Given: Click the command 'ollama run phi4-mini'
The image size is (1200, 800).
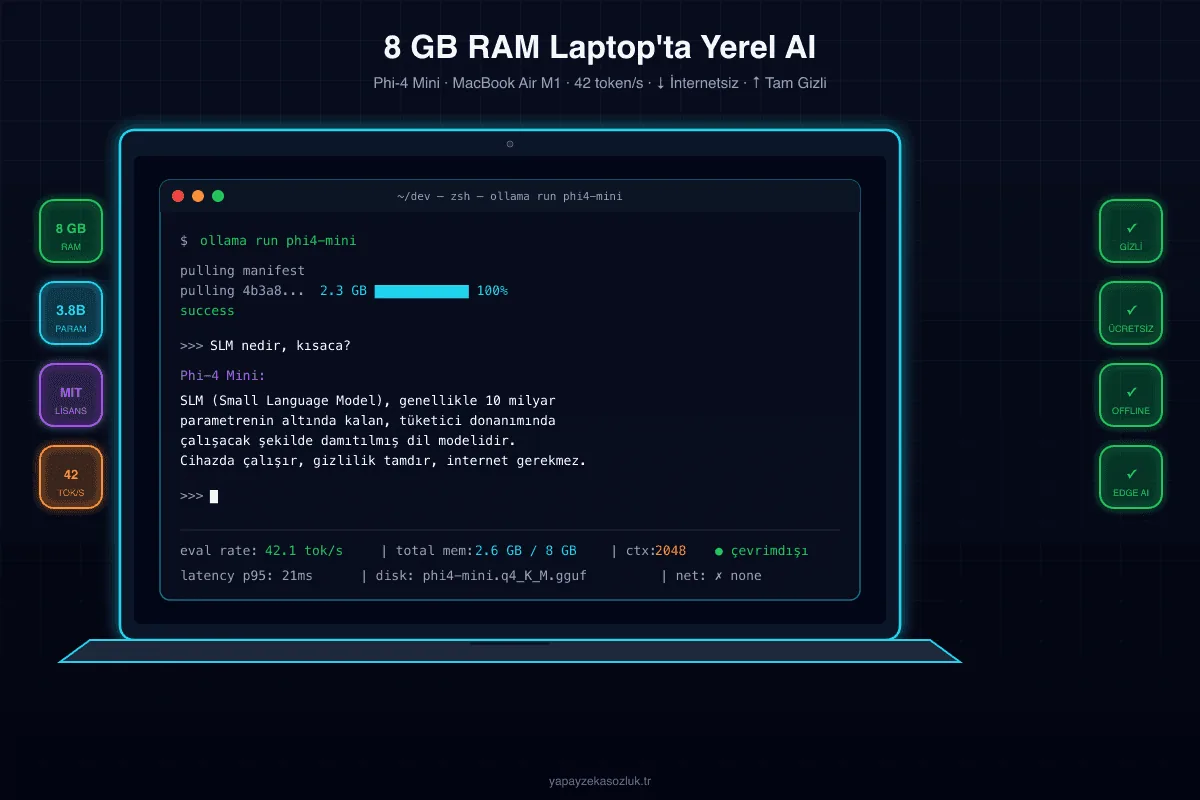Looking at the screenshot, I should pyautogui.click(x=278, y=241).
